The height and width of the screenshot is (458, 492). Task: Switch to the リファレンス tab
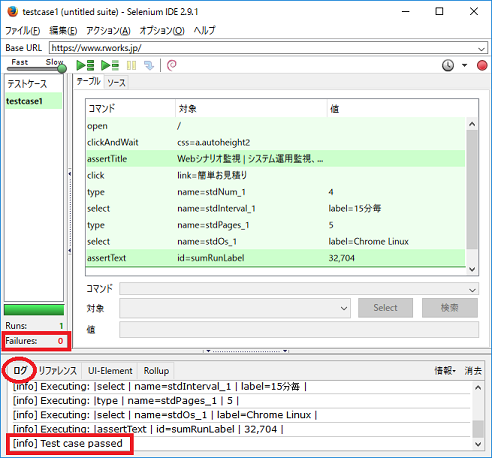tap(58, 371)
